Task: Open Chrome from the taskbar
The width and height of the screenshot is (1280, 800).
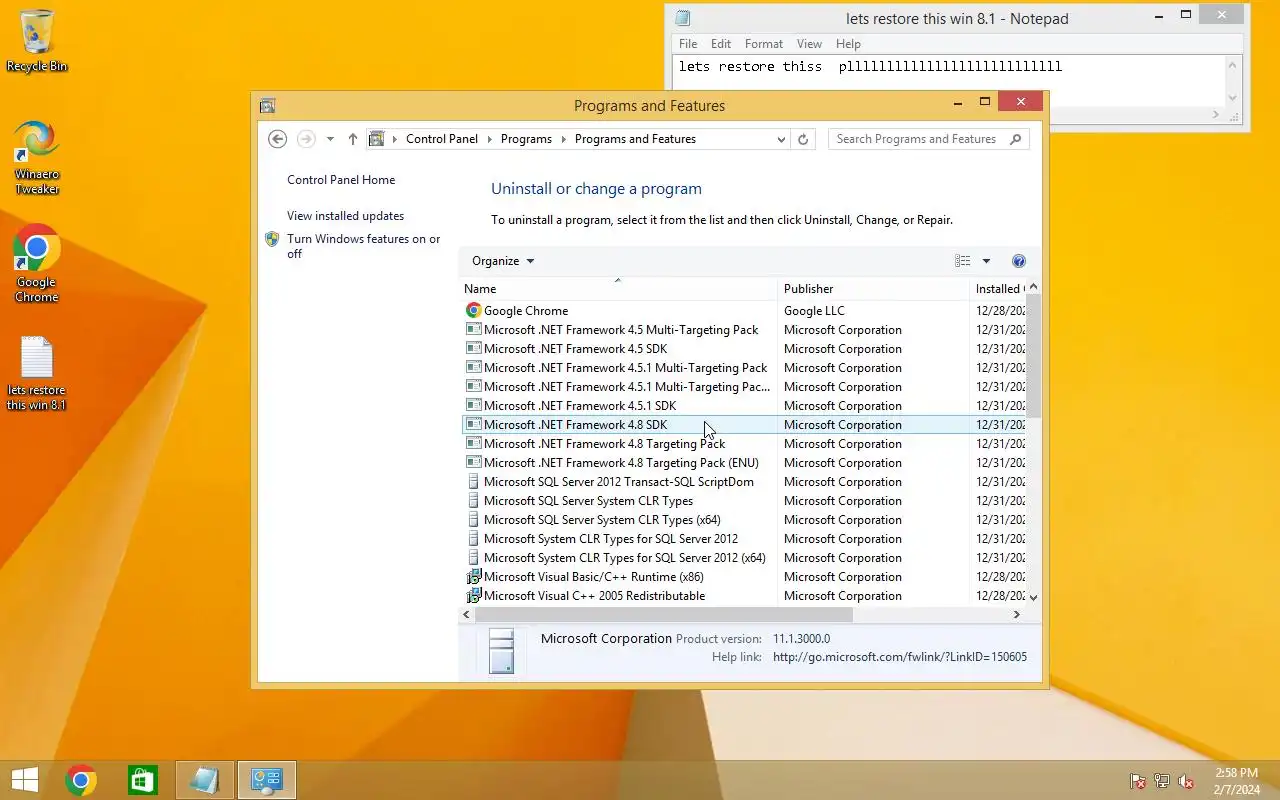Action: click(x=81, y=780)
